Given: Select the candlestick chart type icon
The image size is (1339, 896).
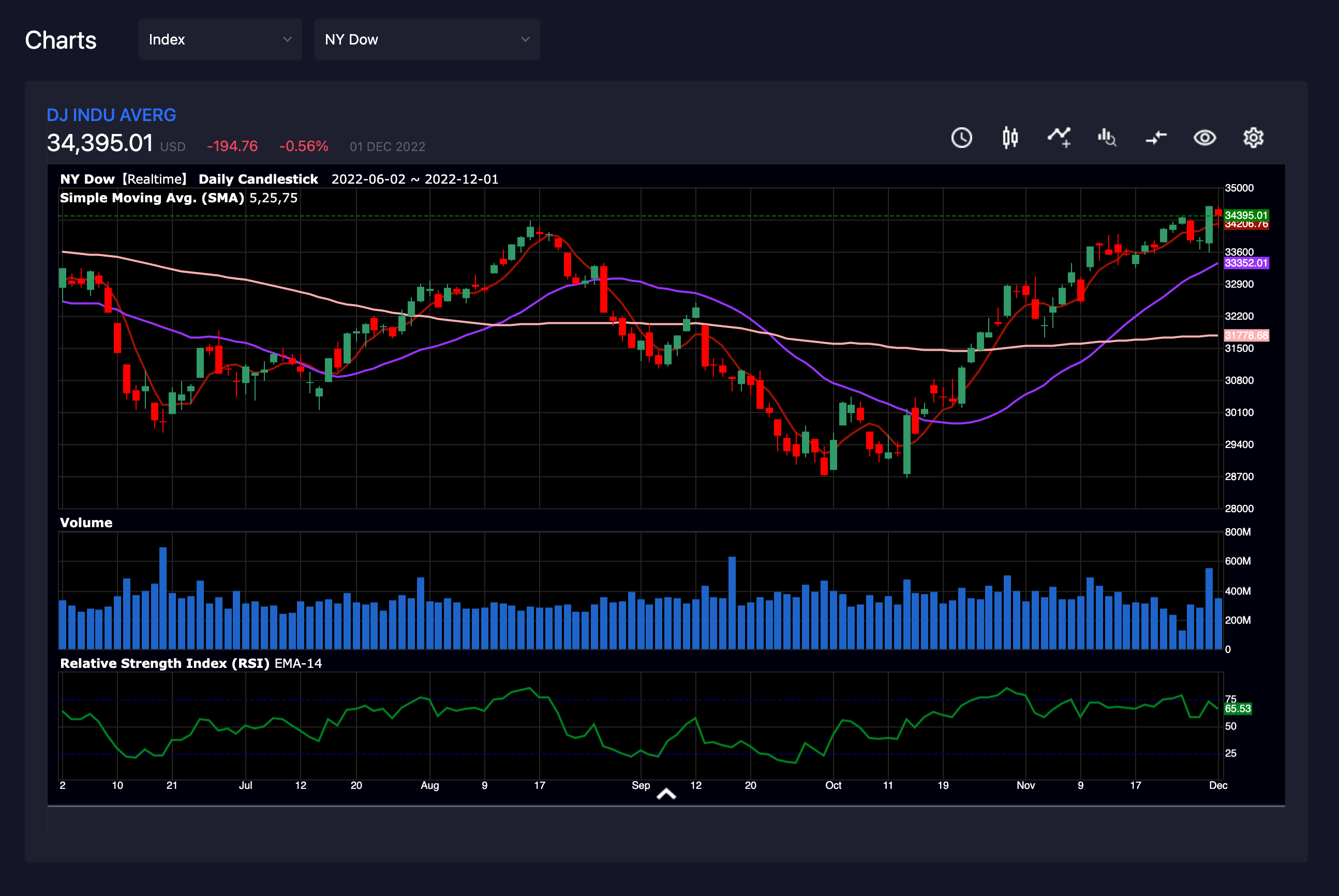Looking at the screenshot, I should [1010, 138].
